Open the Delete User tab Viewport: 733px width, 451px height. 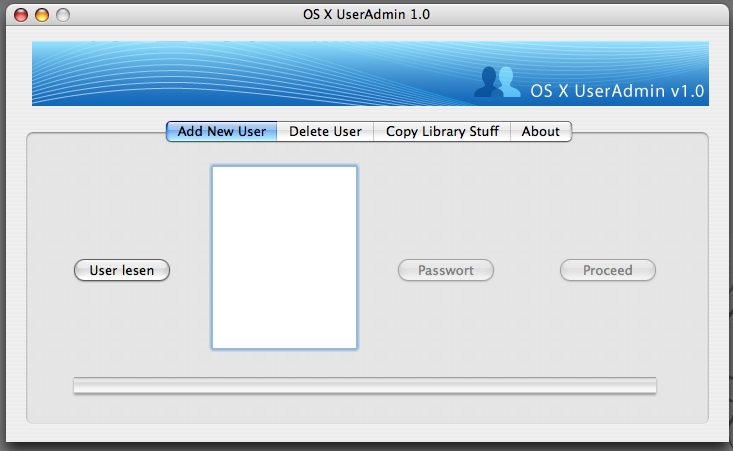click(325, 131)
